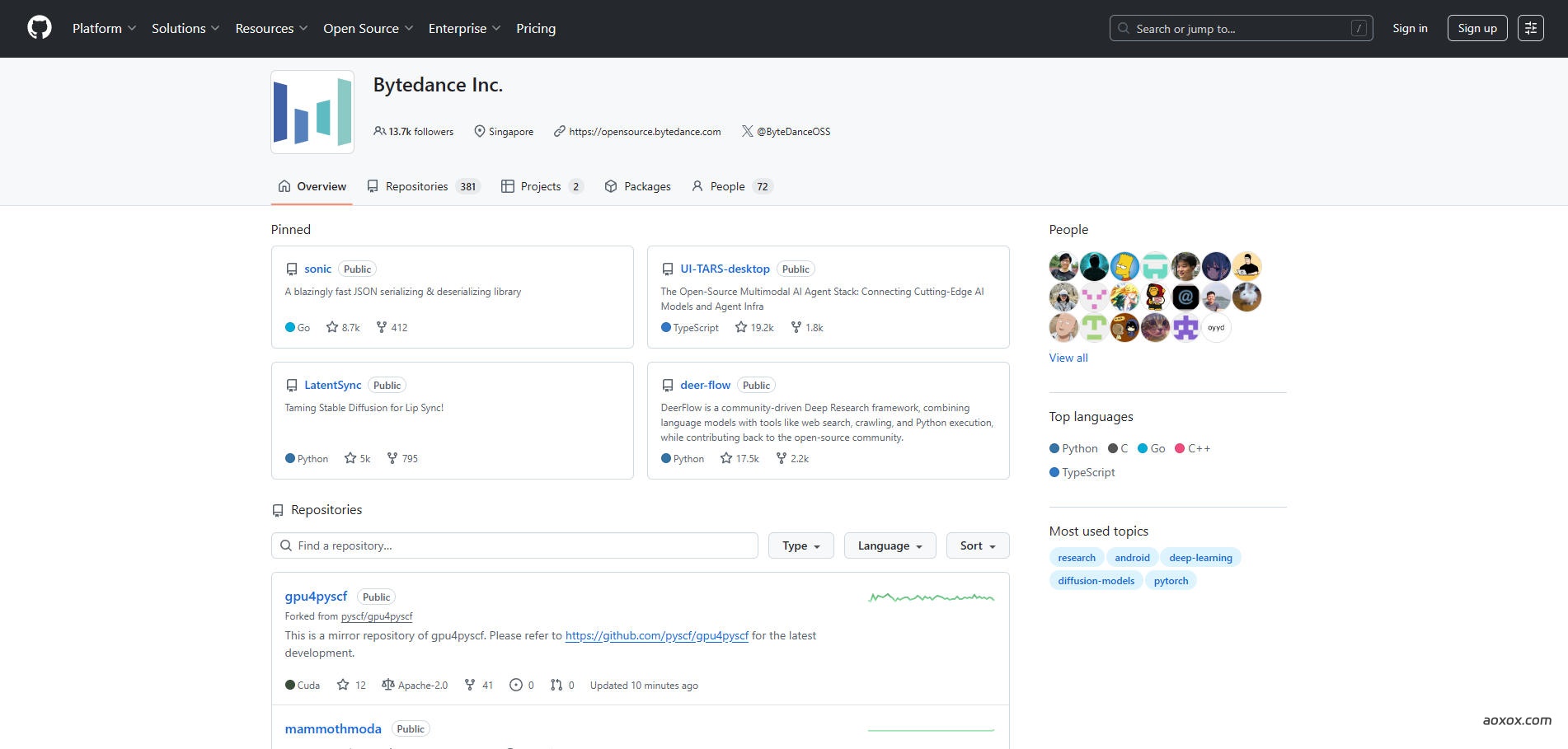Expand the Type filter dropdown
The width and height of the screenshot is (1568, 749).
(800, 545)
